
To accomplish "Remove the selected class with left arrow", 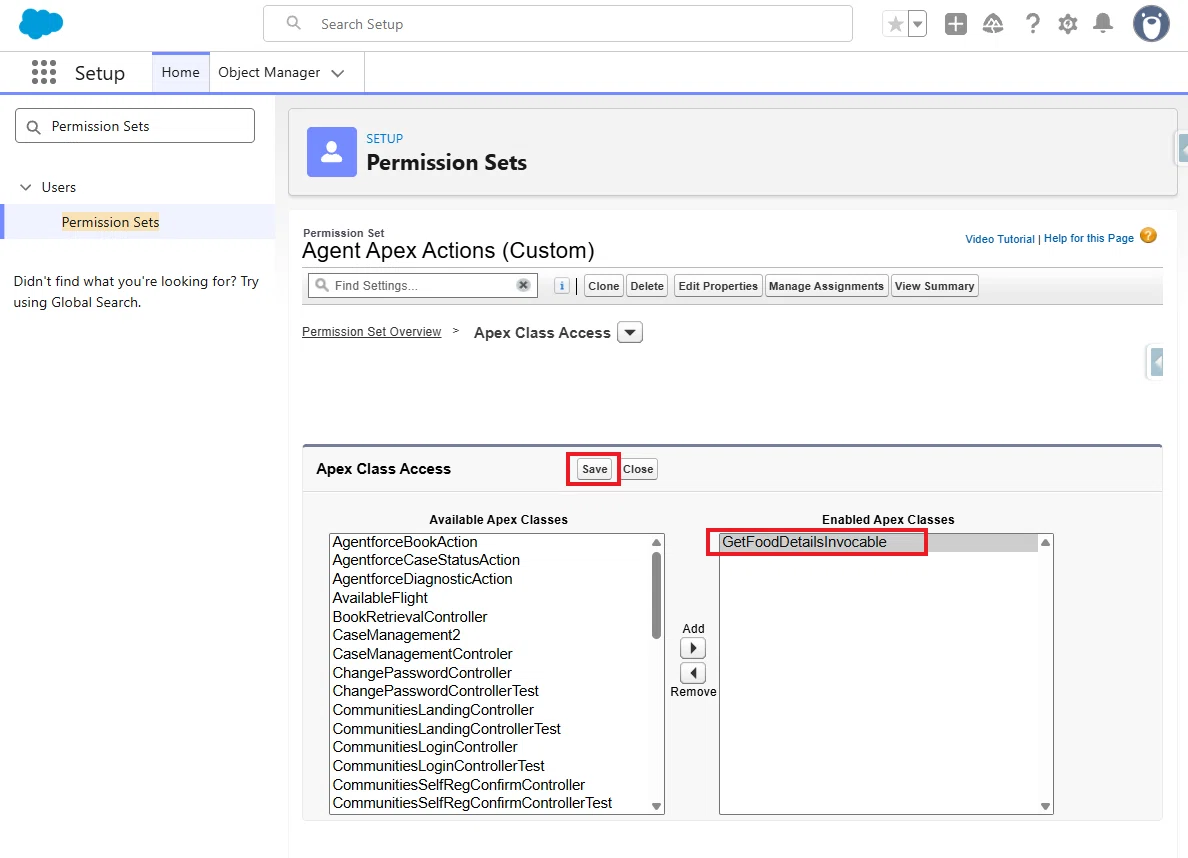I will (x=692, y=673).
